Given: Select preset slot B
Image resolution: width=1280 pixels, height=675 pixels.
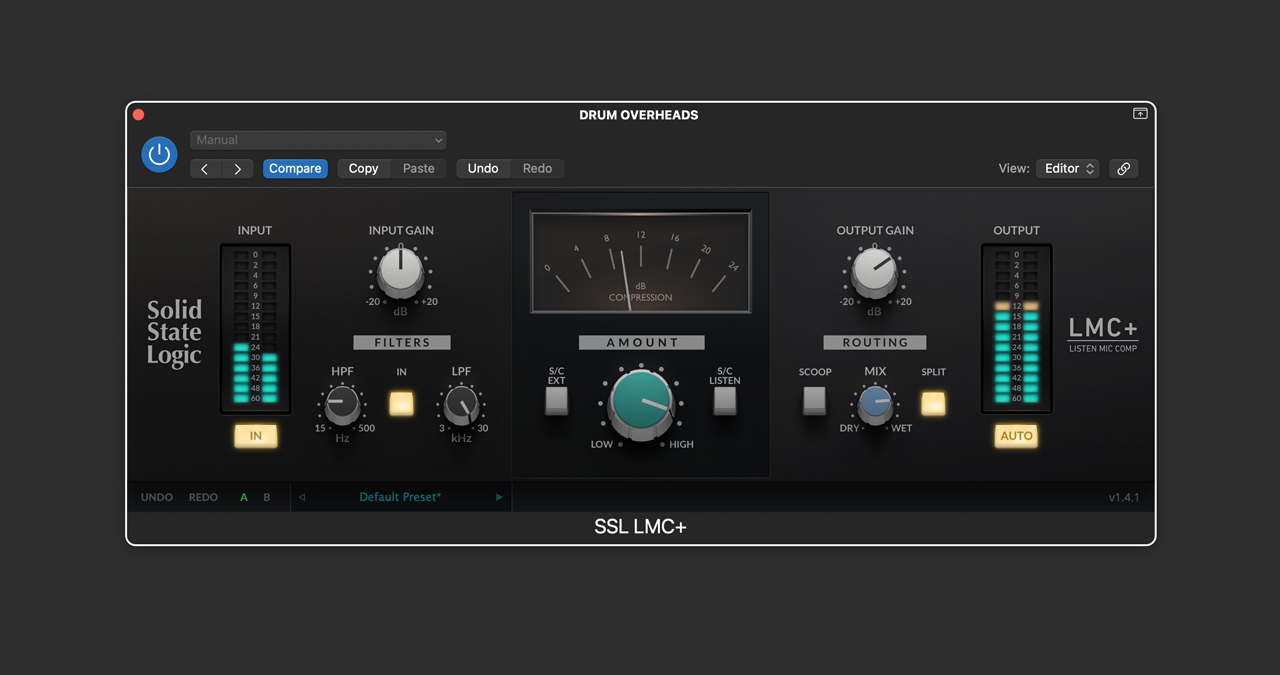Looking at the screenshot, I should click(267, 497).
